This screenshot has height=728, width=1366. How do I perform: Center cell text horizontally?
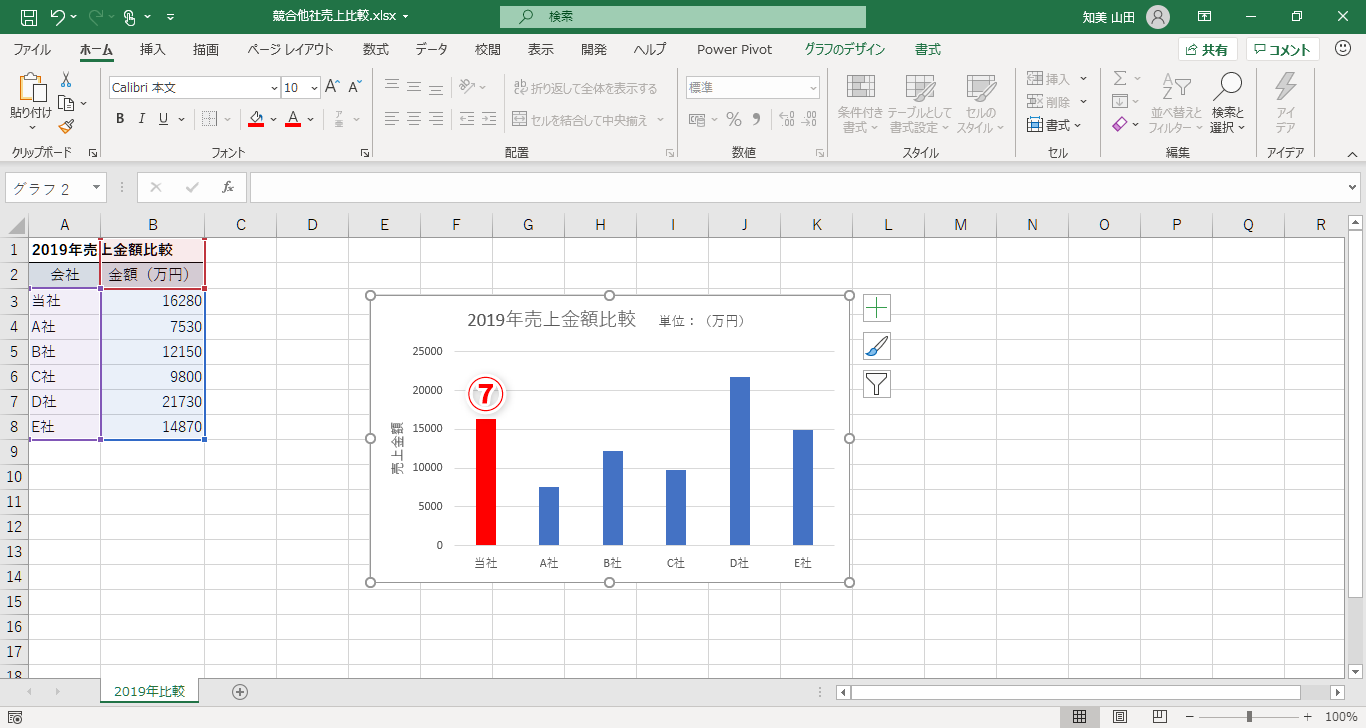[x=414, y=119]
